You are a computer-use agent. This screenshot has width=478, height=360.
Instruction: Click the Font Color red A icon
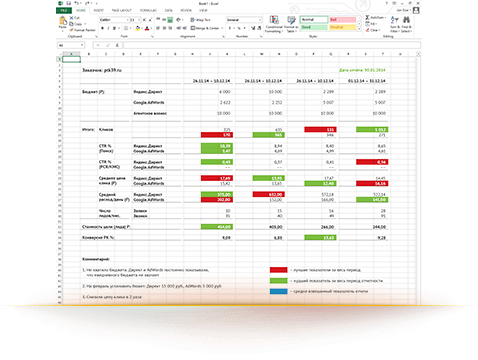pos(147,28)
